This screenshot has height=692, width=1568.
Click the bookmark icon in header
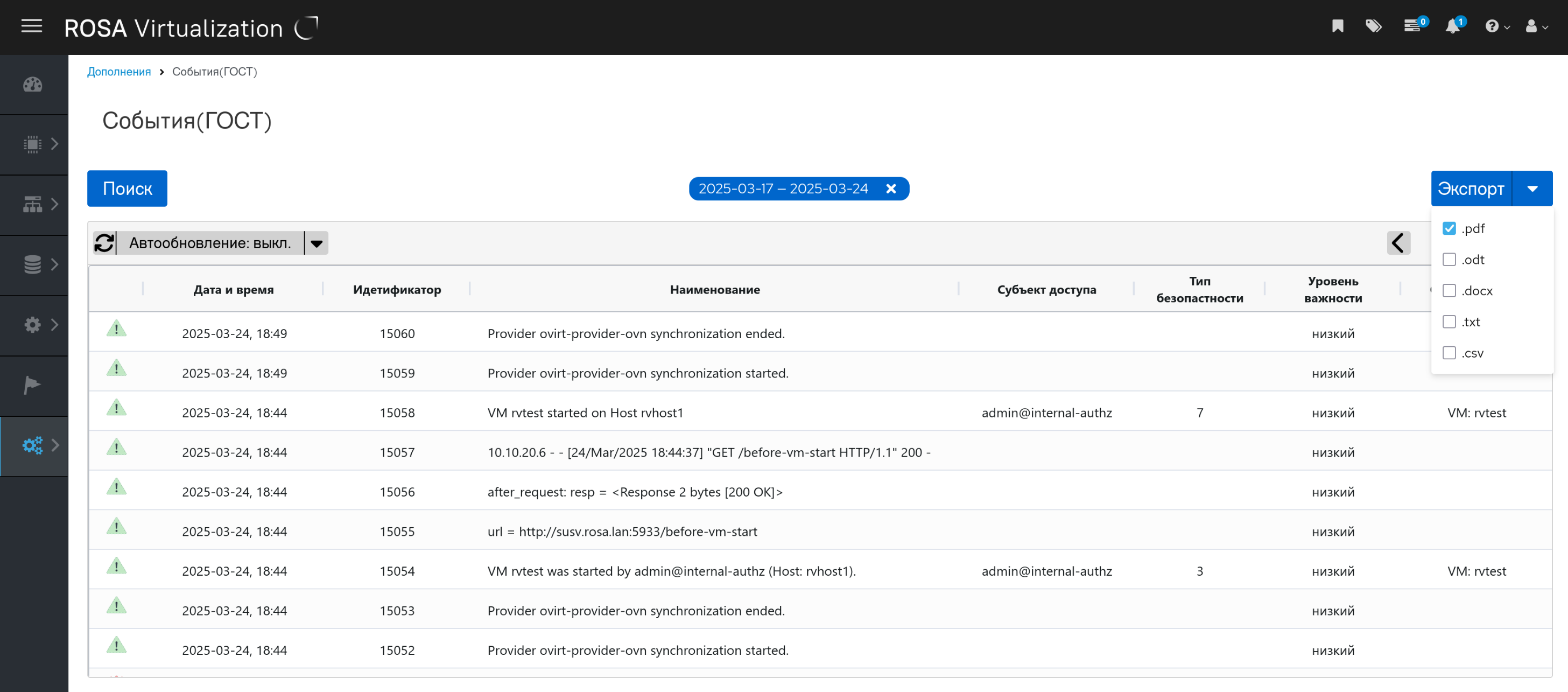[1337, 27]
